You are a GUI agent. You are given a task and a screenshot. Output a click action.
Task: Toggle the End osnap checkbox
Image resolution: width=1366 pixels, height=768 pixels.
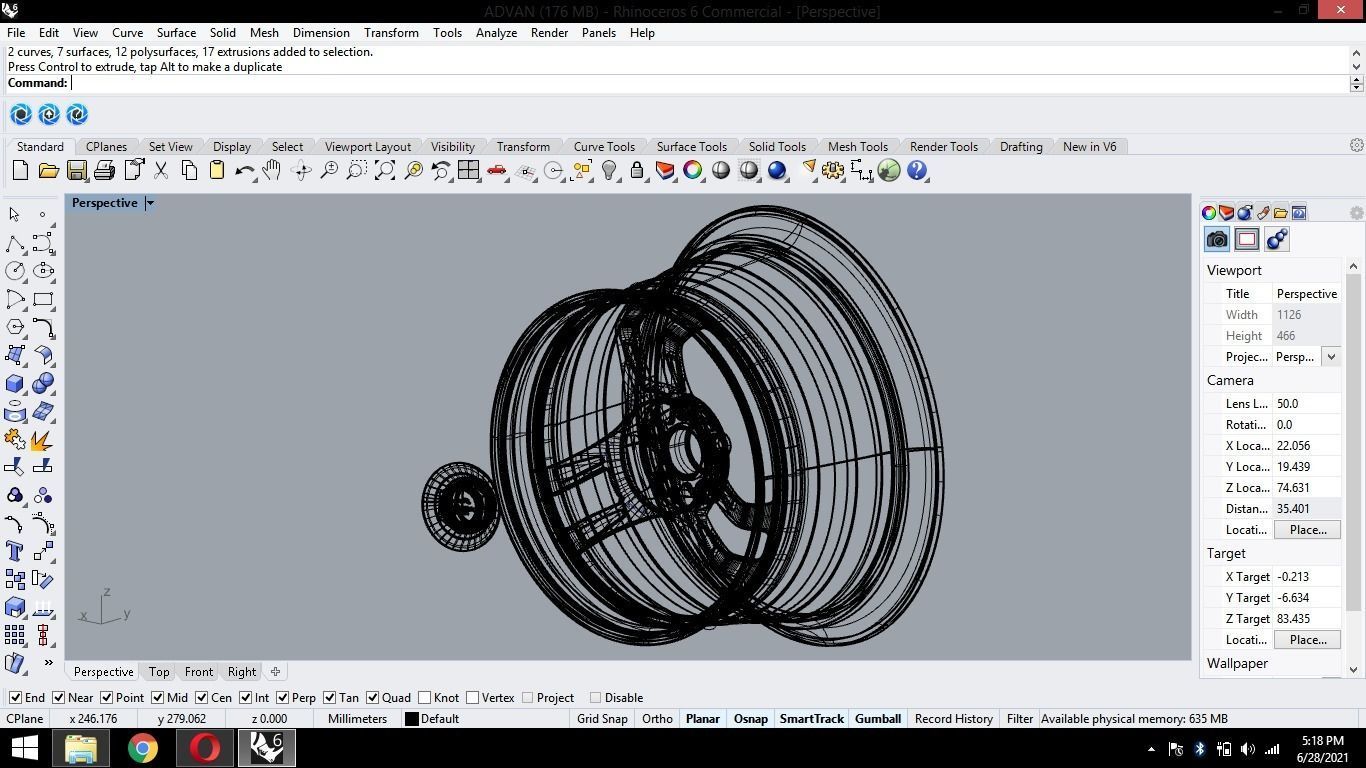click(15, 698)
